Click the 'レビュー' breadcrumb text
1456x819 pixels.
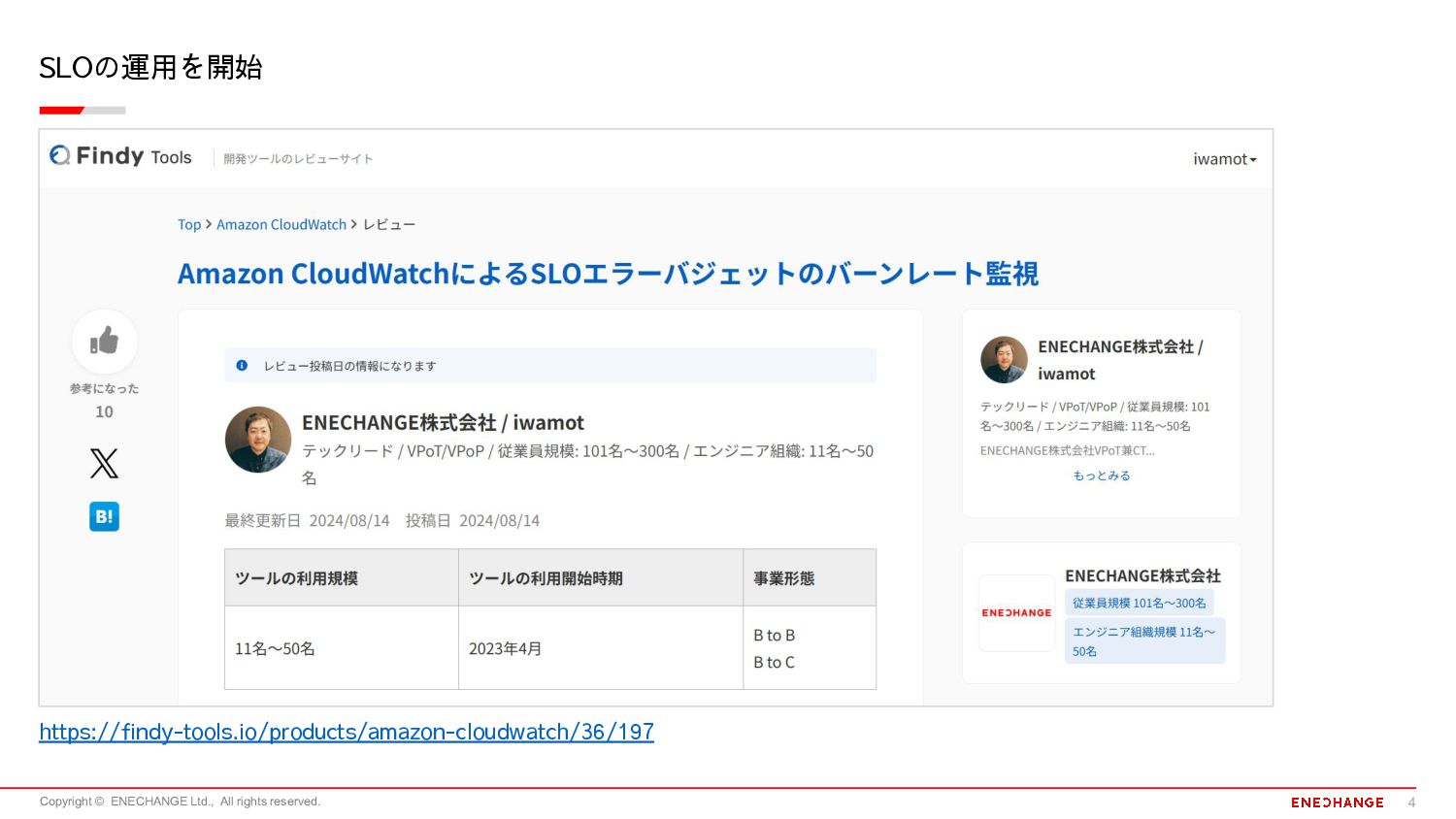pos(389,224)
